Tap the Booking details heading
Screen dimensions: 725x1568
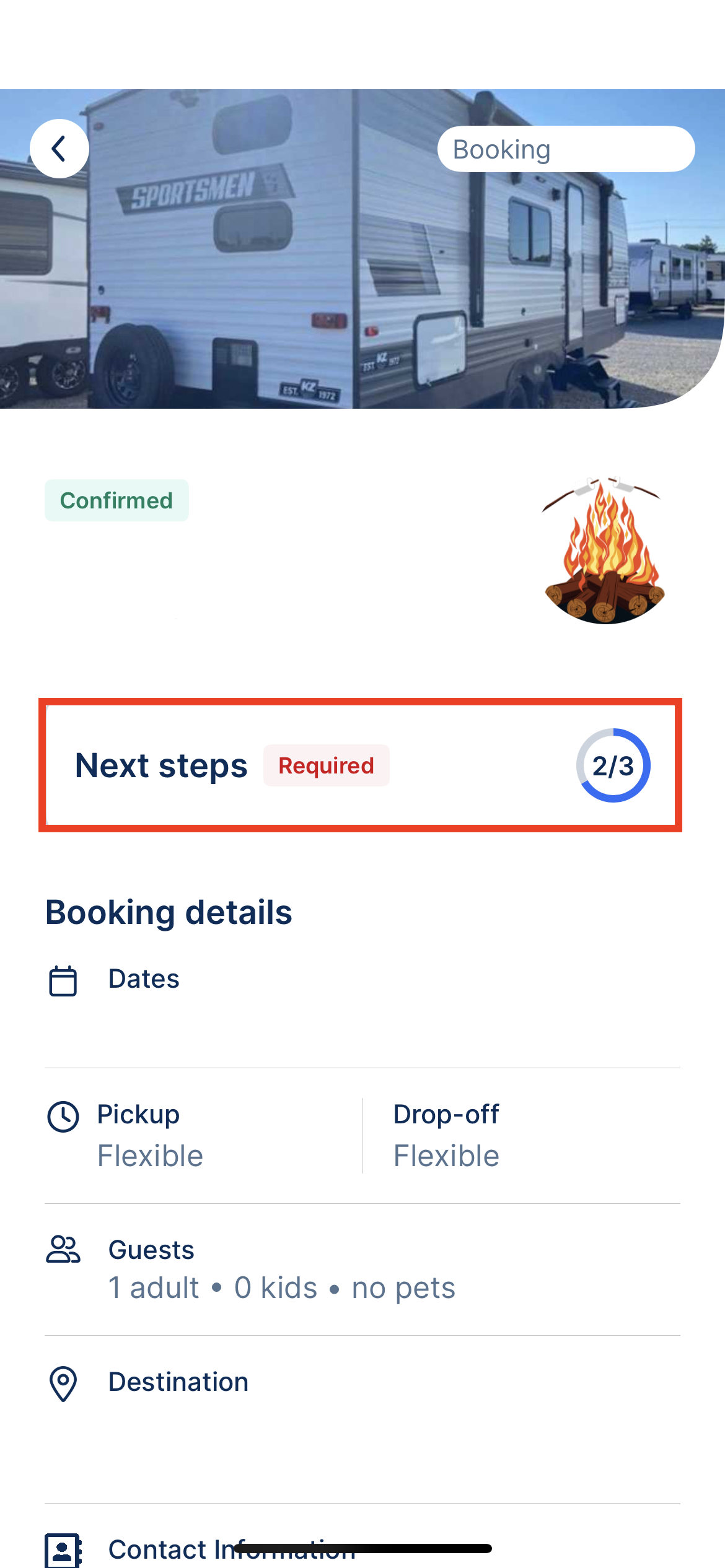[169, 912]
